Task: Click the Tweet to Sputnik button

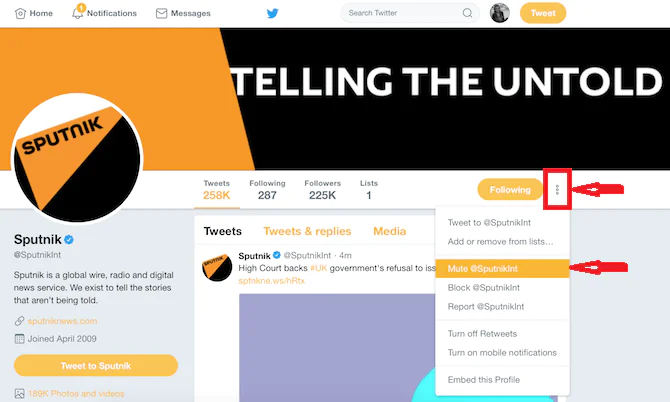Action: click(96, 365)
